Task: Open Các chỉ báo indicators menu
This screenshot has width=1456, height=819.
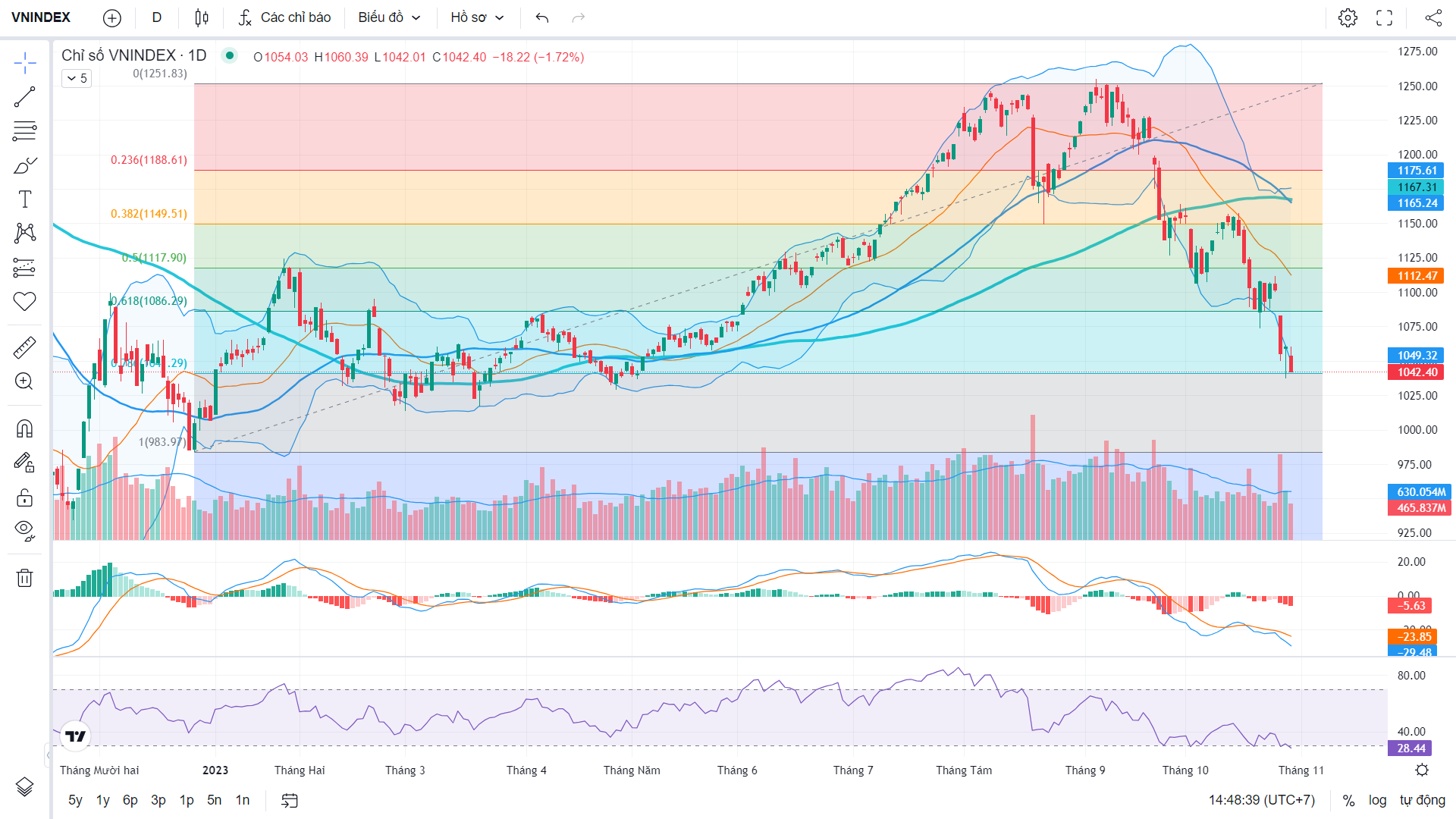Action: tap(284, 17)
